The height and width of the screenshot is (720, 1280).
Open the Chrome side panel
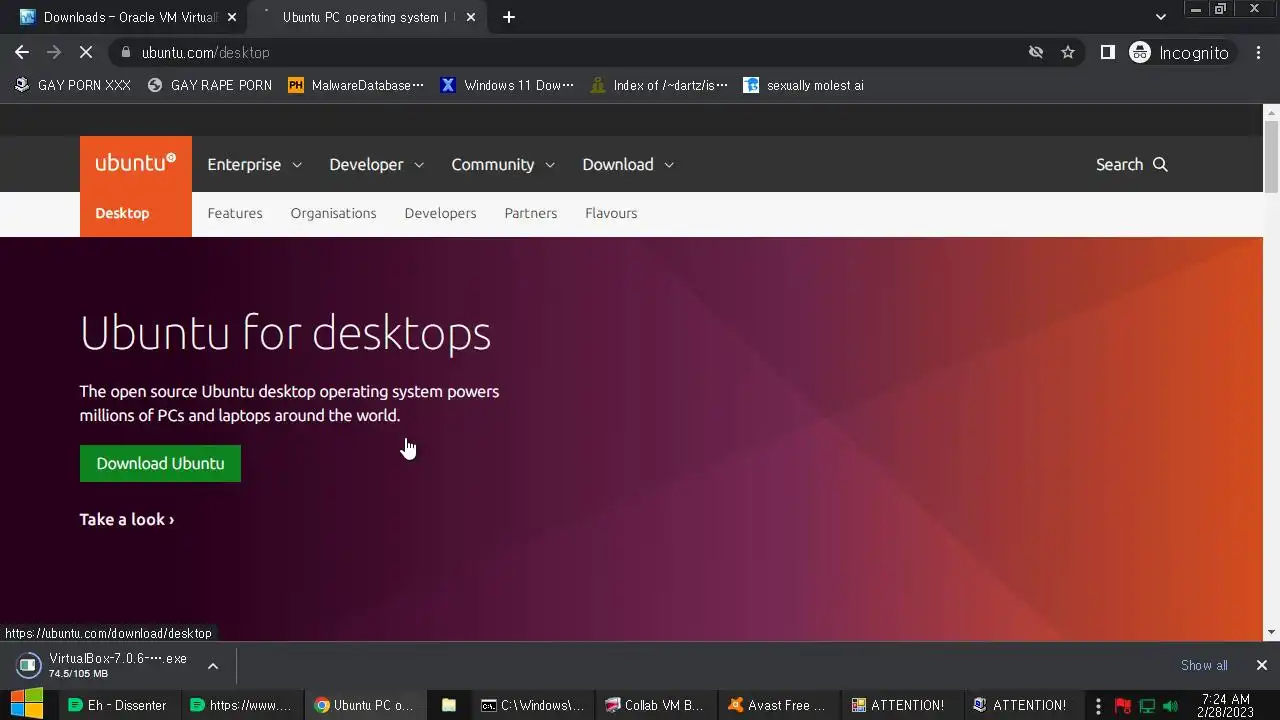1107,52
